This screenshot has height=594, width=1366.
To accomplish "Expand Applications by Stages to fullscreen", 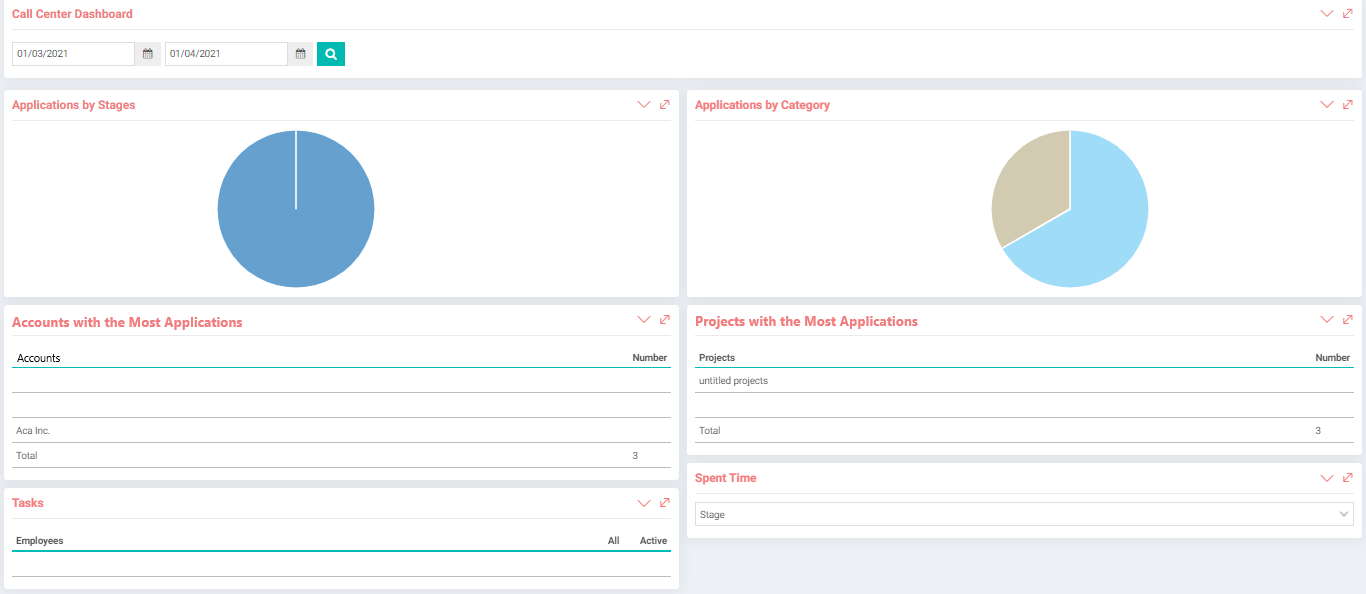I will [665, 105].
